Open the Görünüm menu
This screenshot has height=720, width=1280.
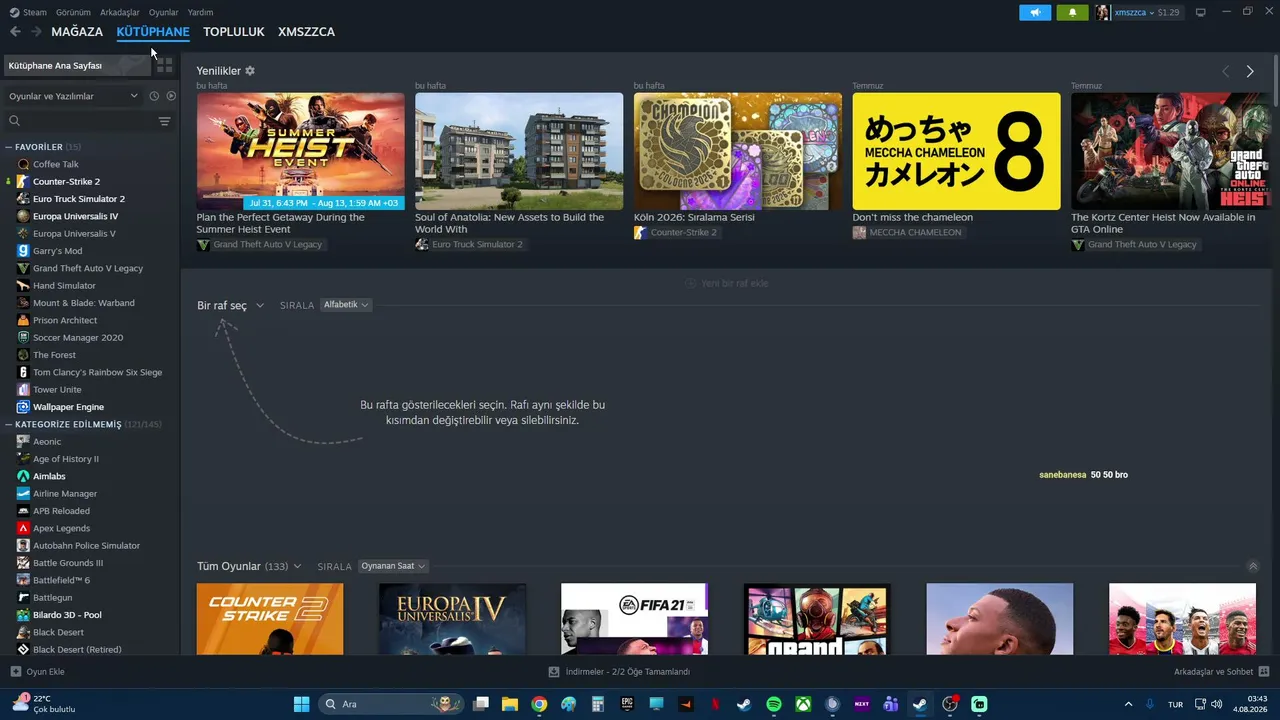73,12
